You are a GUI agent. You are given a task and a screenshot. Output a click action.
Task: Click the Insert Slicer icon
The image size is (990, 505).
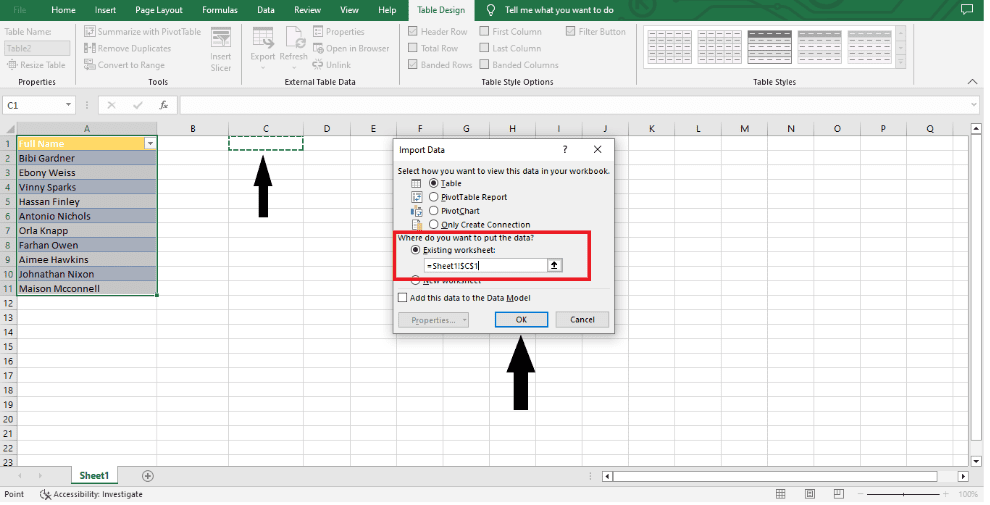pos(220,38)
